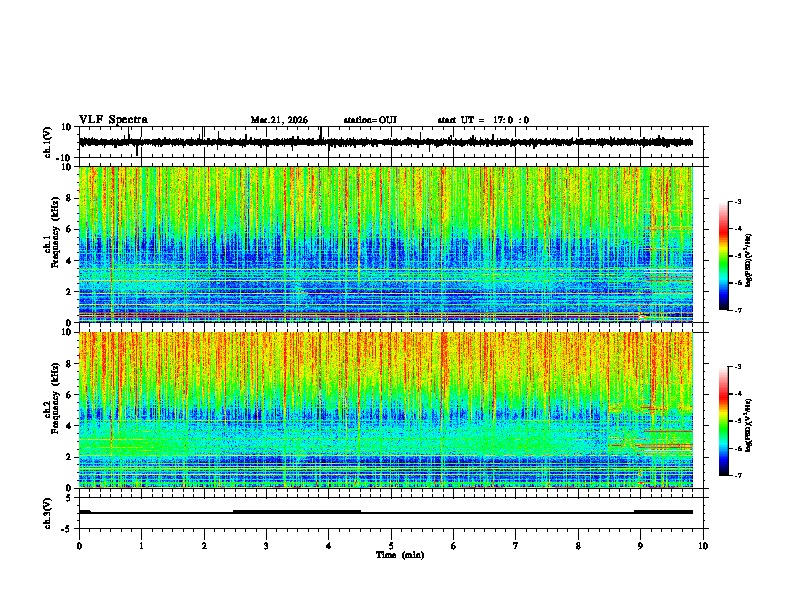Click the ch.3 voltage trace panel
Screen dimensions: 792x612
click(391, 513)
